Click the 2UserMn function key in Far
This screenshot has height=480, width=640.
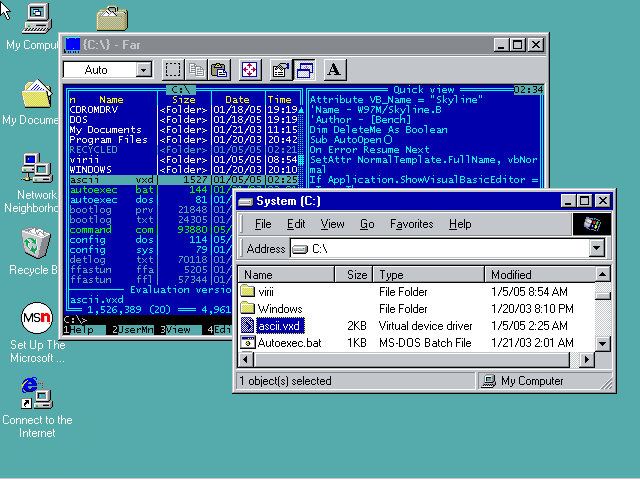pyautogui.click(x=133, y=329)
